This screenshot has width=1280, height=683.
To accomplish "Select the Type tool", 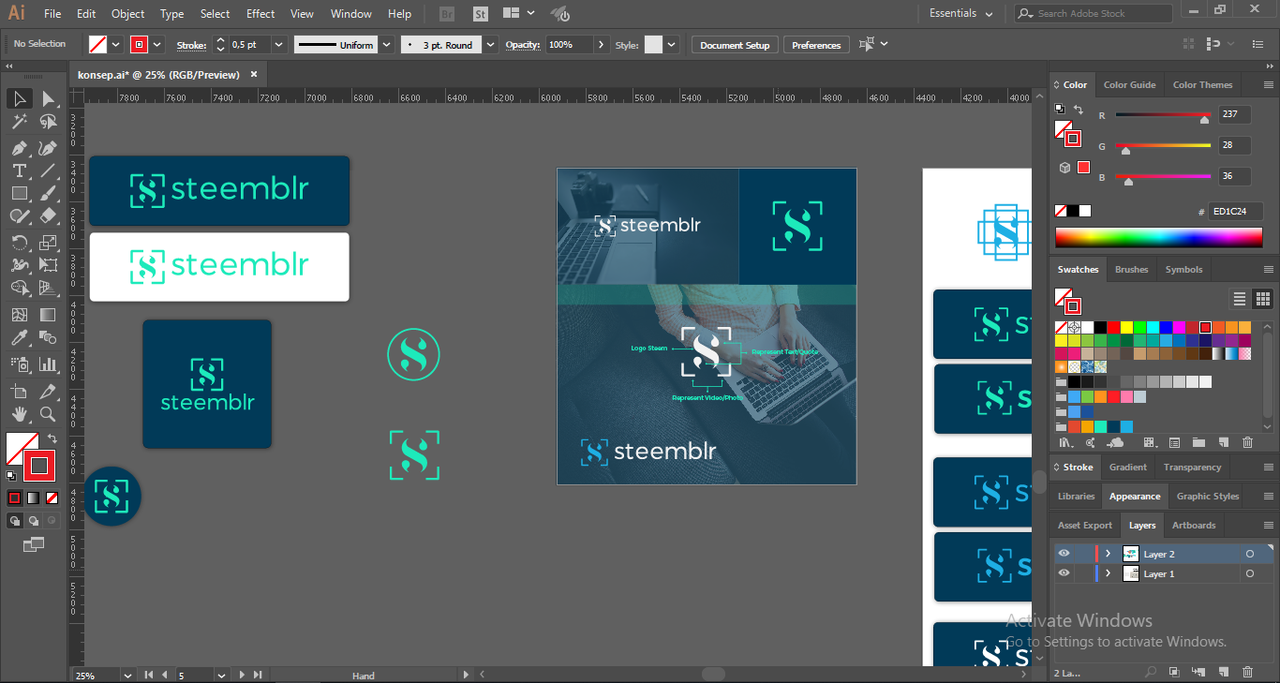I will pos(19,171).
